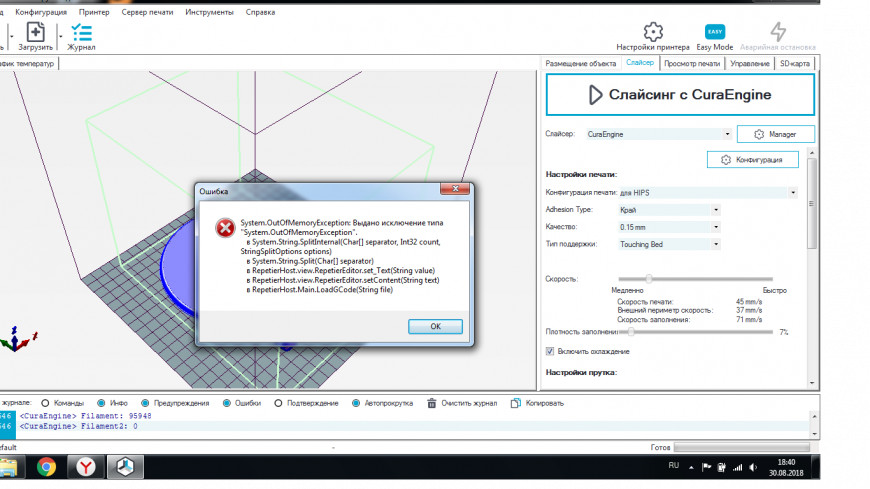Viewport: 870px width, 489px height.
Task: Open the slicer Manager button
Action: [x=776, y=134]
